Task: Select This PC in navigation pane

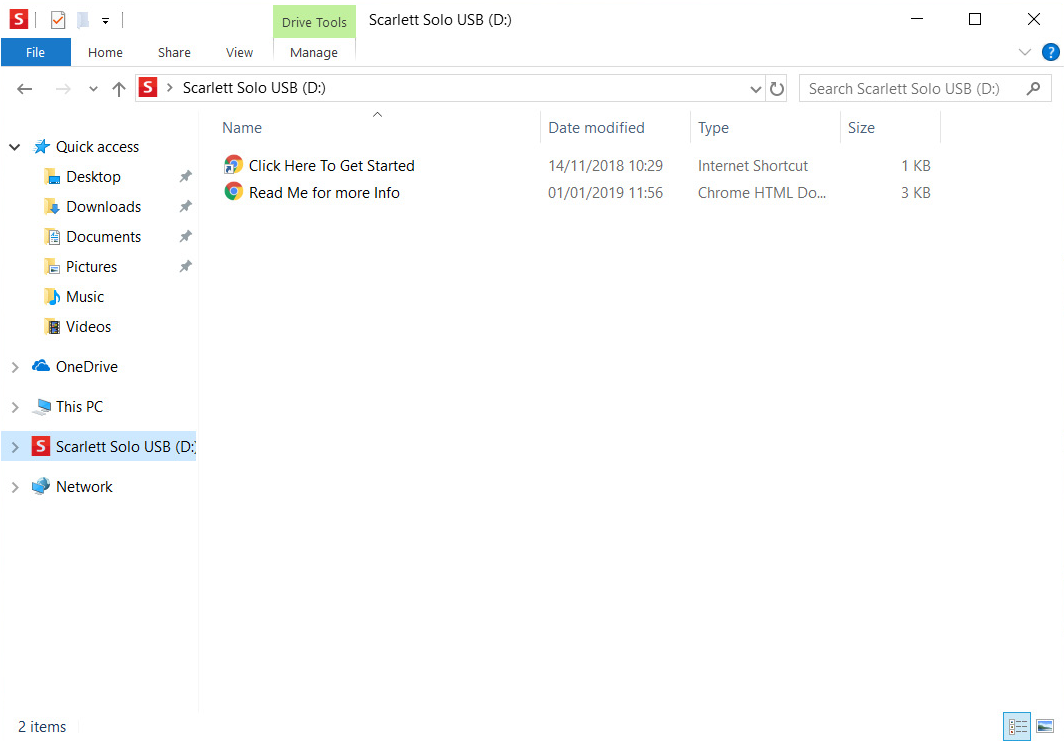Action: [79, 406]
